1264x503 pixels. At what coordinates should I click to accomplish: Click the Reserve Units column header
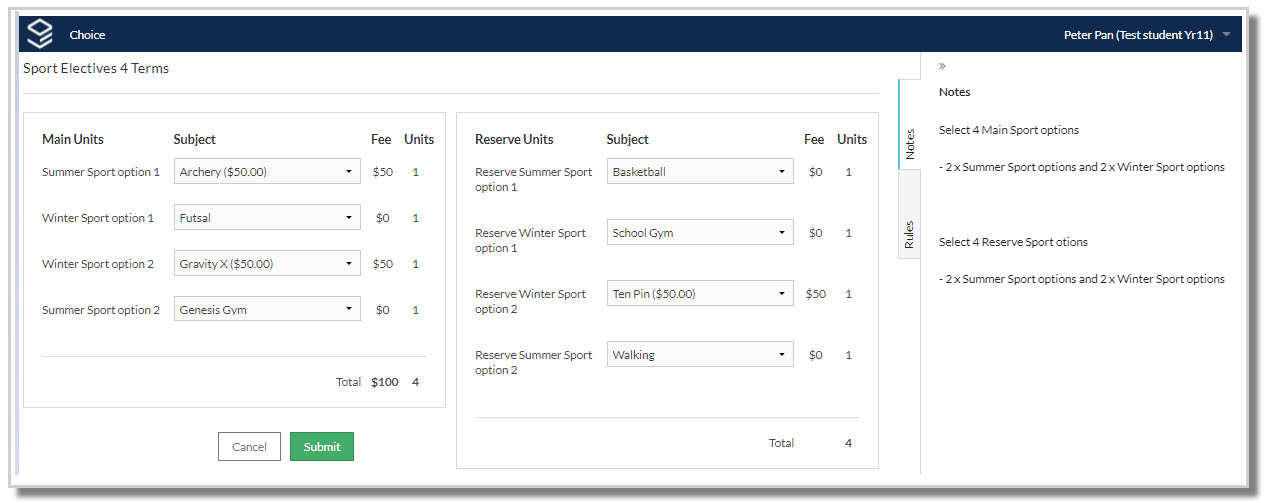pos(514,140)
